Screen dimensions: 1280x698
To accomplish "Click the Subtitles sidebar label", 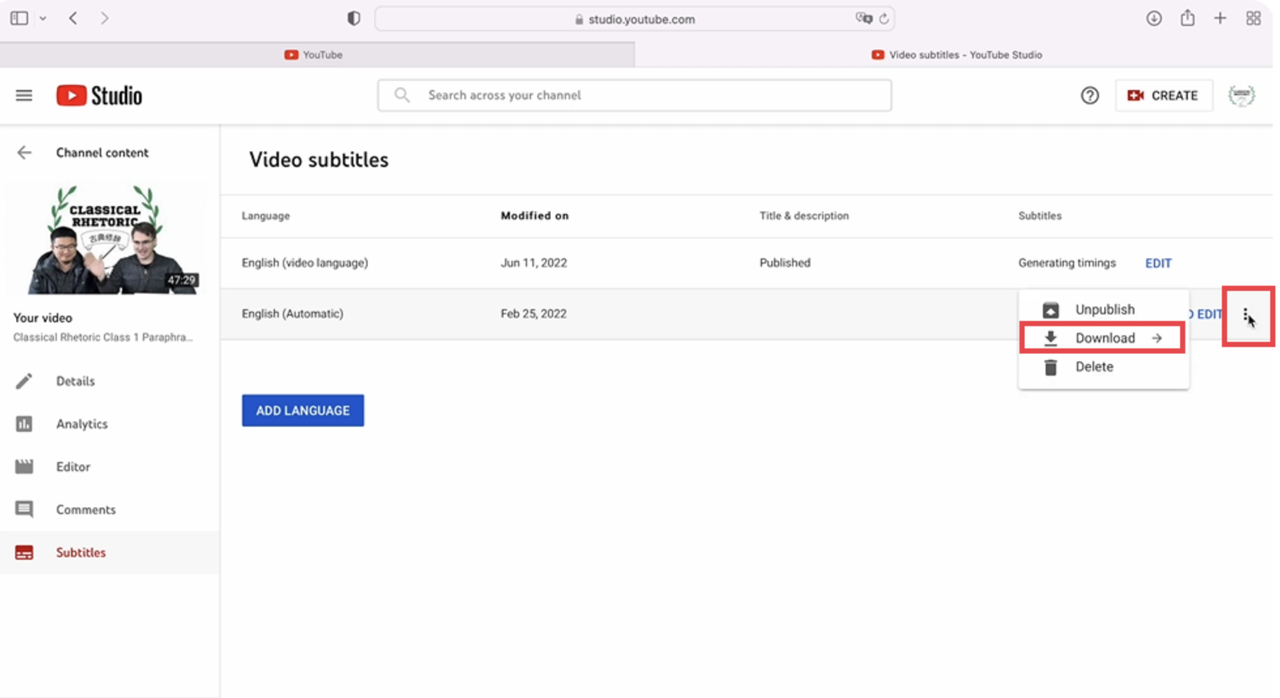I will click(x=81, y=553).
